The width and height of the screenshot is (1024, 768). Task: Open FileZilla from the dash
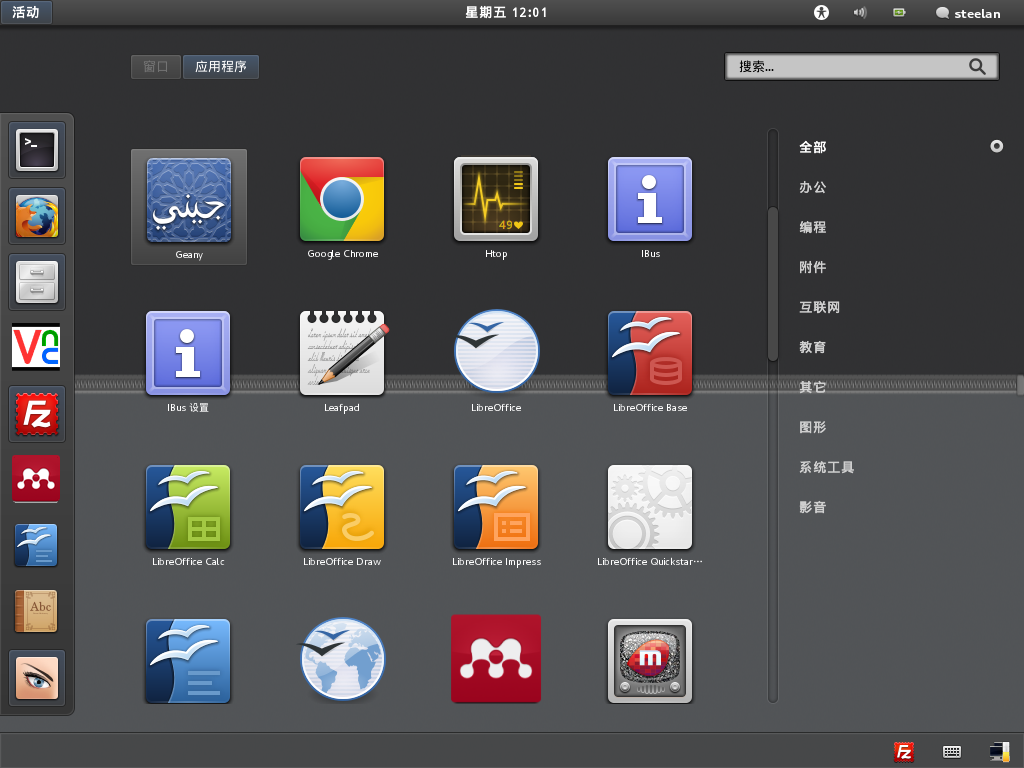click(x=37, y=414)
